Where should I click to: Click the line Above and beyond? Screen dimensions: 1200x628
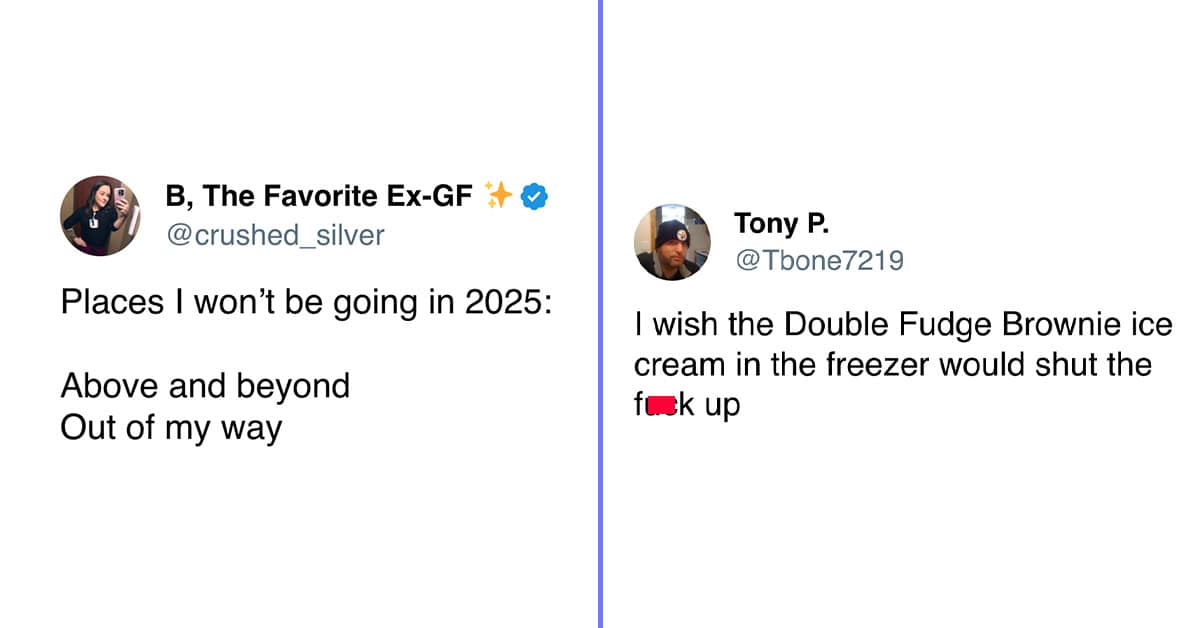pyautogui.click(x=205, y=385)
